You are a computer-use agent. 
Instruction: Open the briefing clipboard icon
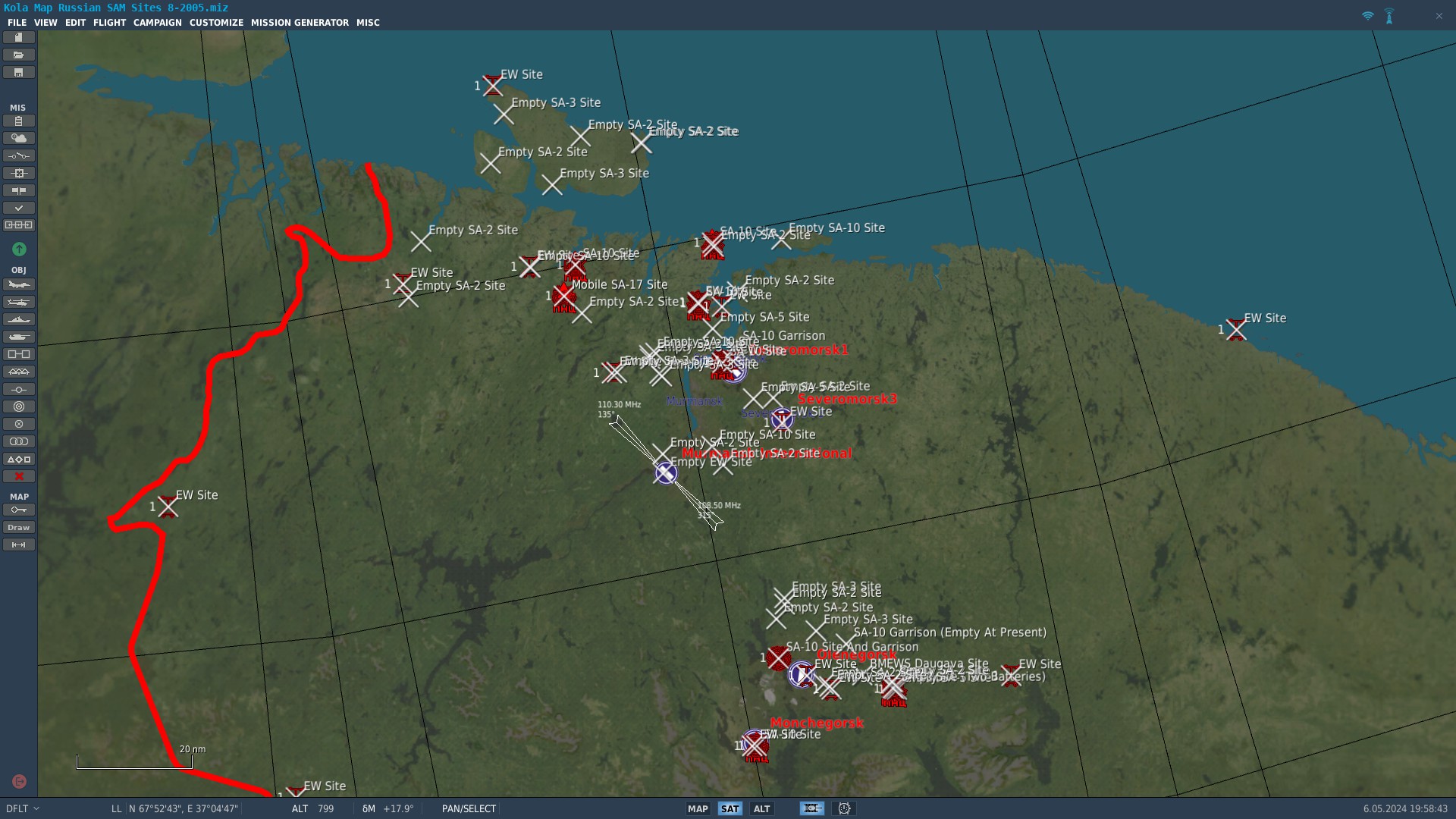(x=19, y=121)
